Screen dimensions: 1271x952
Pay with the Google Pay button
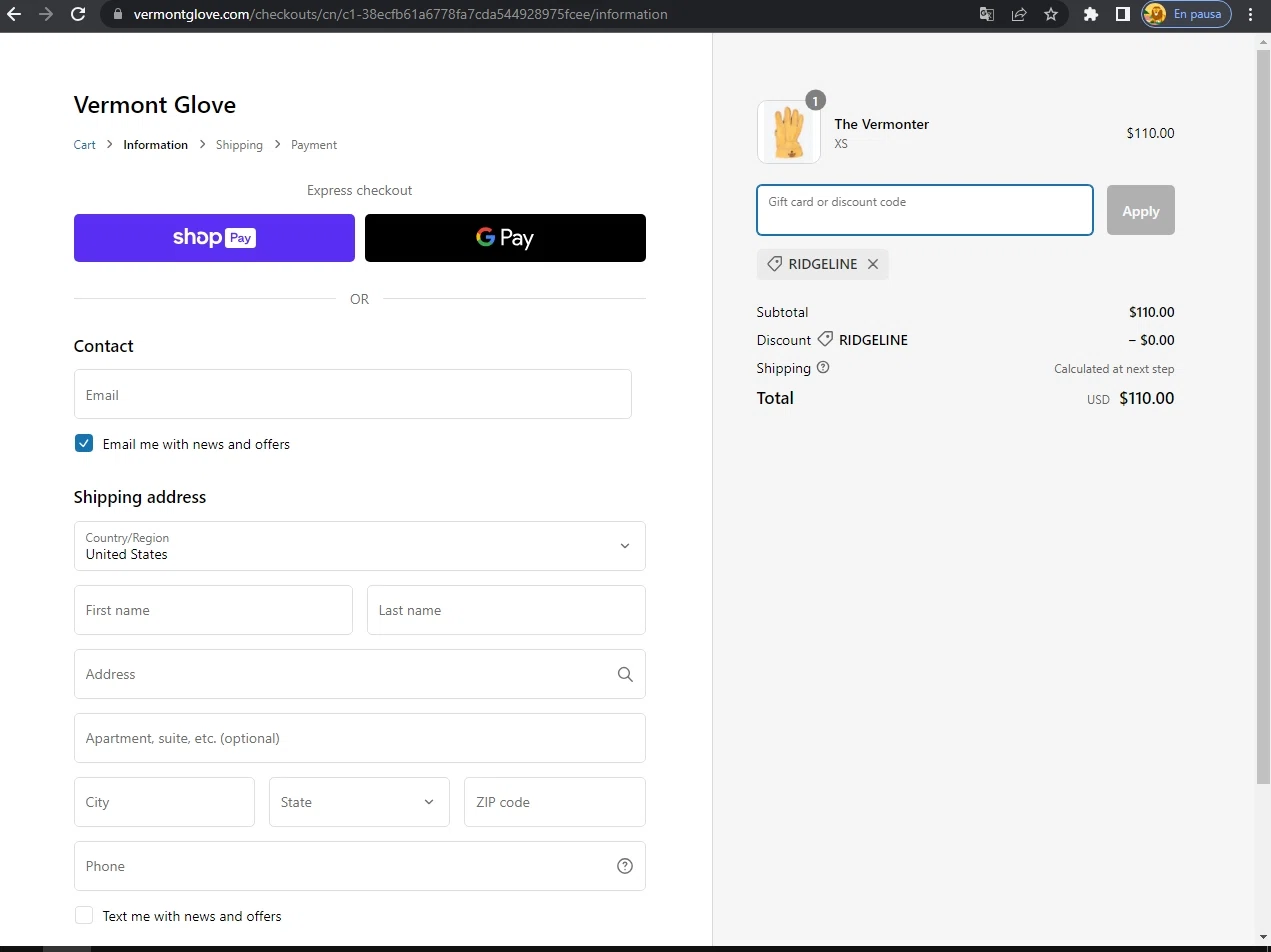[505, 238]
